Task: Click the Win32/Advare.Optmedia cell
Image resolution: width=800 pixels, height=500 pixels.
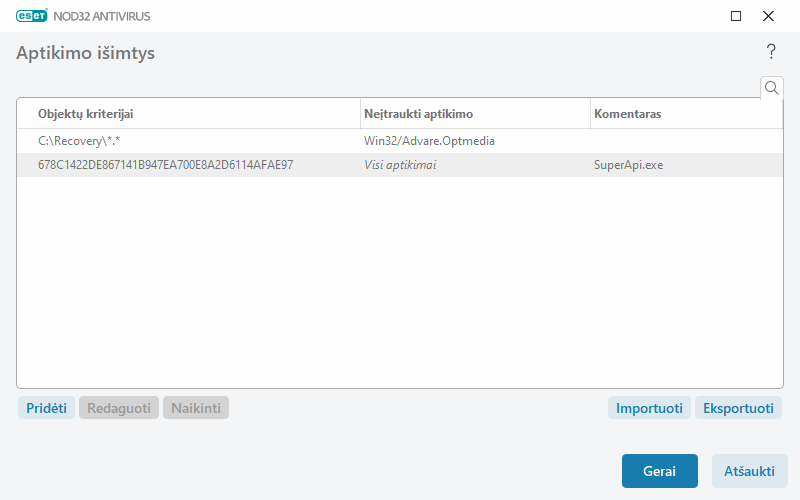Action: point(429,141)
